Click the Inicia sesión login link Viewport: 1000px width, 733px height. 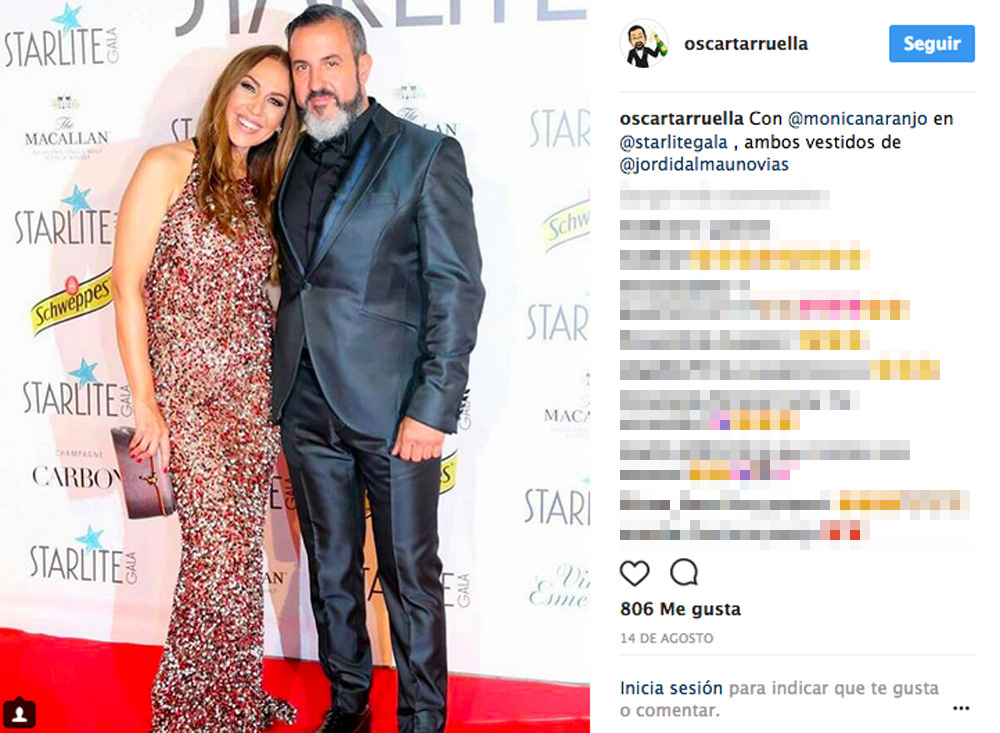click(671, 688)
